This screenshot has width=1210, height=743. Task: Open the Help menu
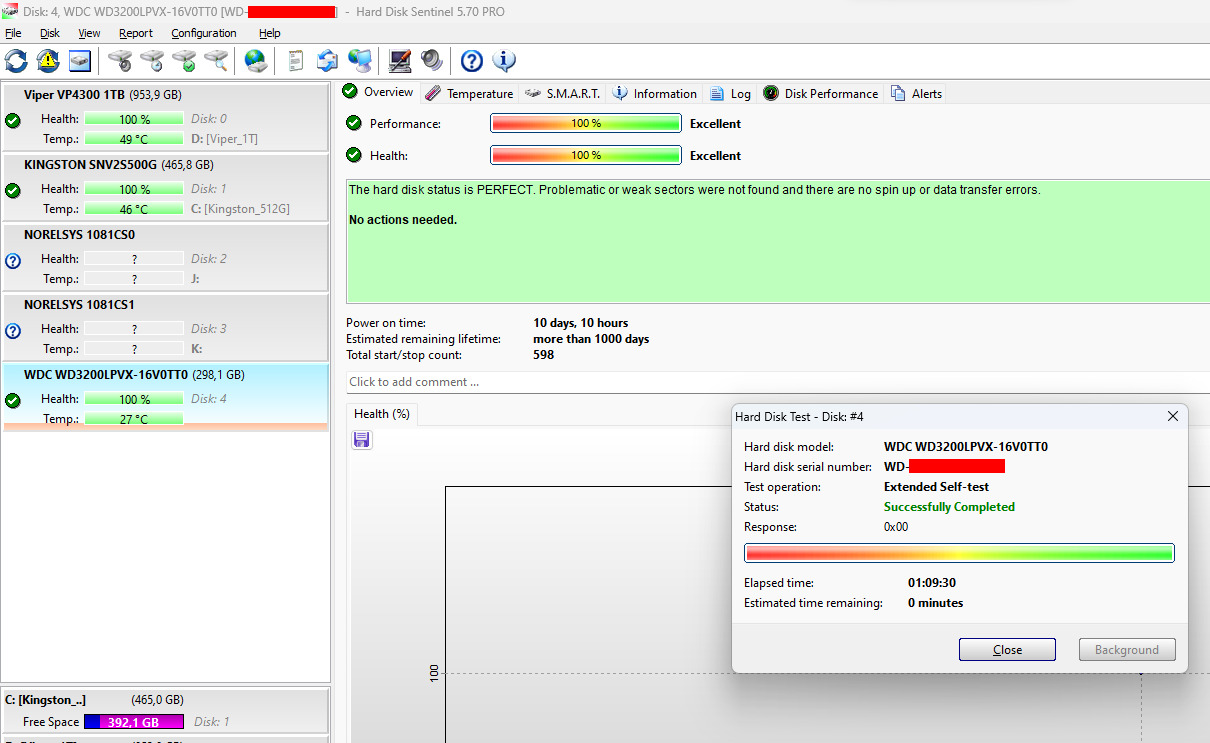[270, 33]
